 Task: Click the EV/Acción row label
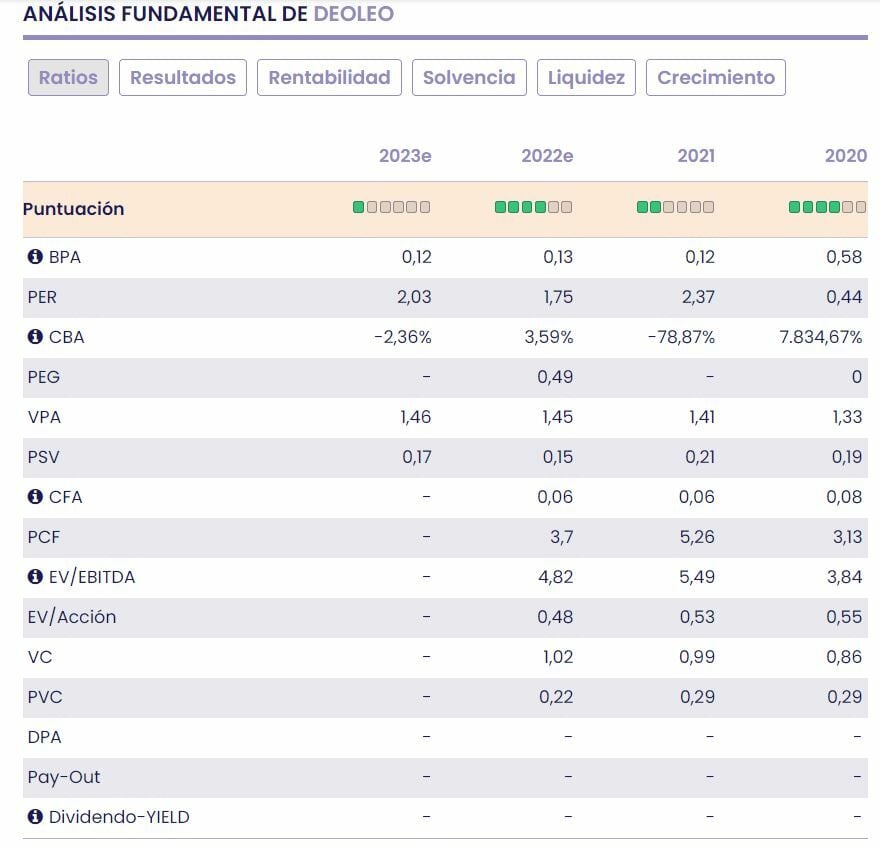click(72, 617)
